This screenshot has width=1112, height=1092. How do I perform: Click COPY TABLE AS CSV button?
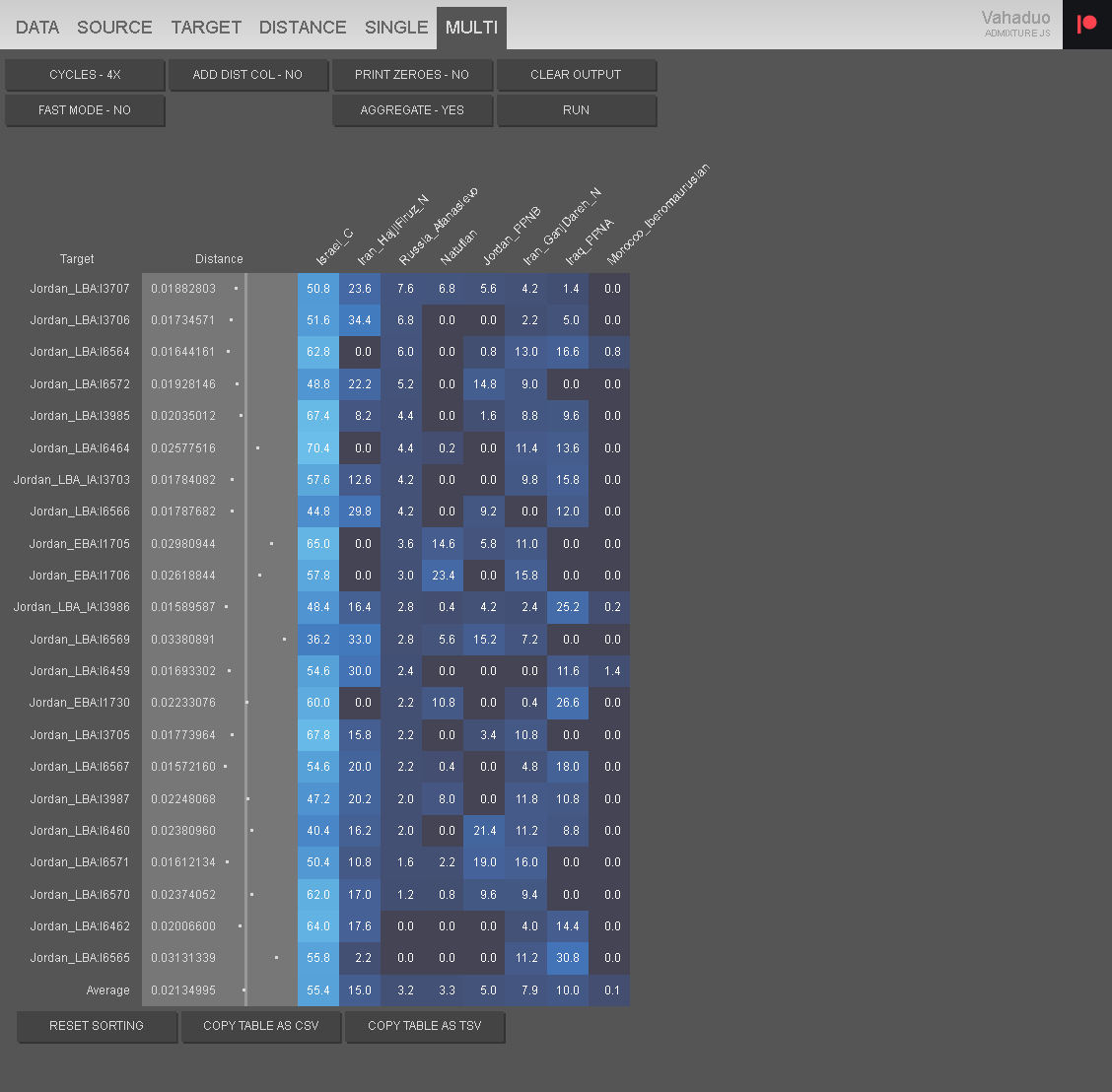click(261, 1025)
